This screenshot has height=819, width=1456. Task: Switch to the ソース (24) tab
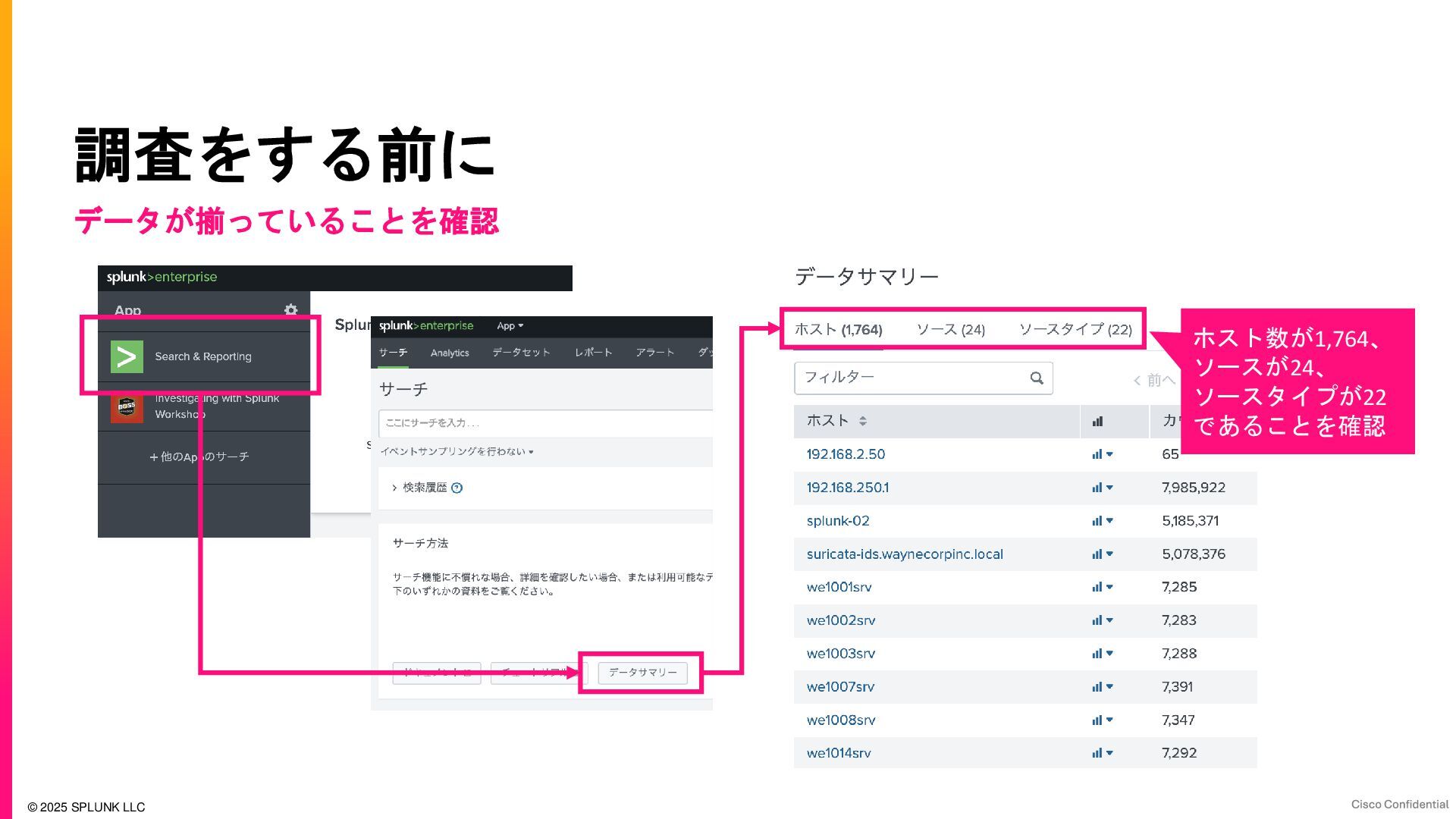click(x=950, y=330)
